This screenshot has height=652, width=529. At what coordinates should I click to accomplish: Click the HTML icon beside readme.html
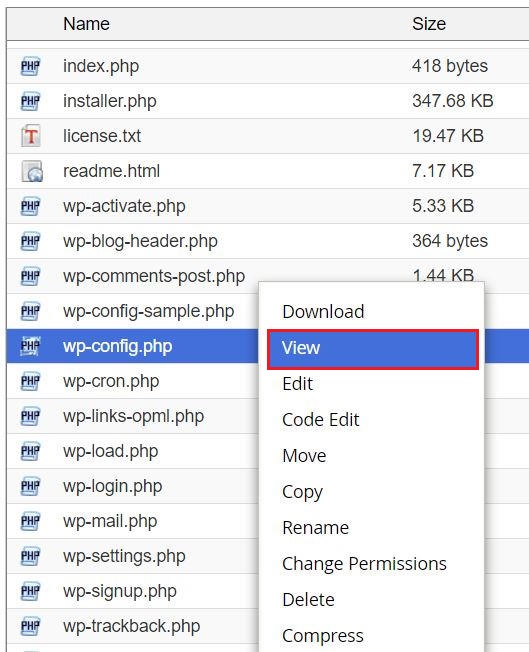coord(32,171)
